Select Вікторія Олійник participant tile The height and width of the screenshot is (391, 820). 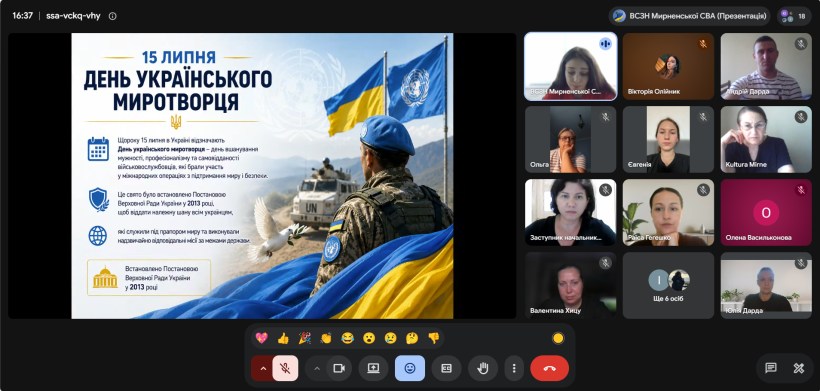(668, 66)
